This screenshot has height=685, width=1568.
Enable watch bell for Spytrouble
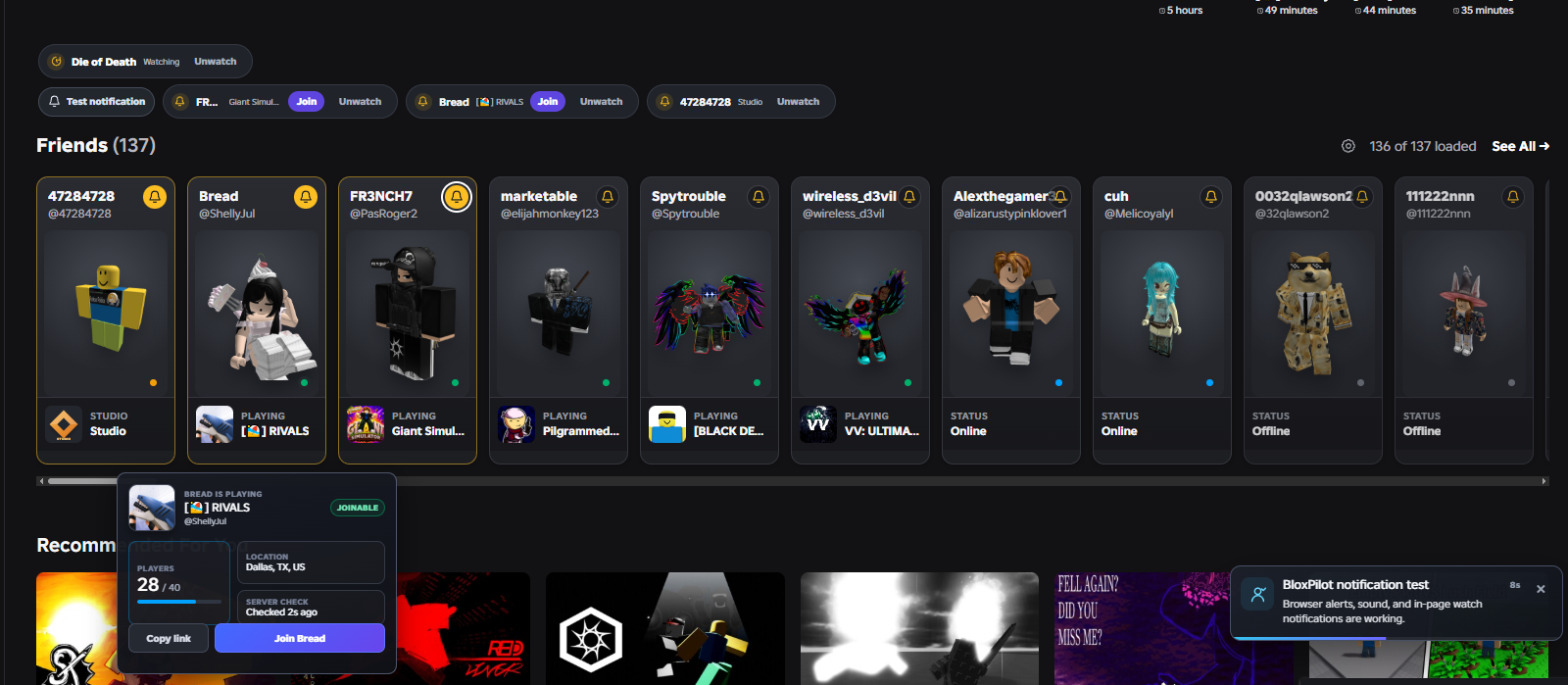tap(759, 197)
